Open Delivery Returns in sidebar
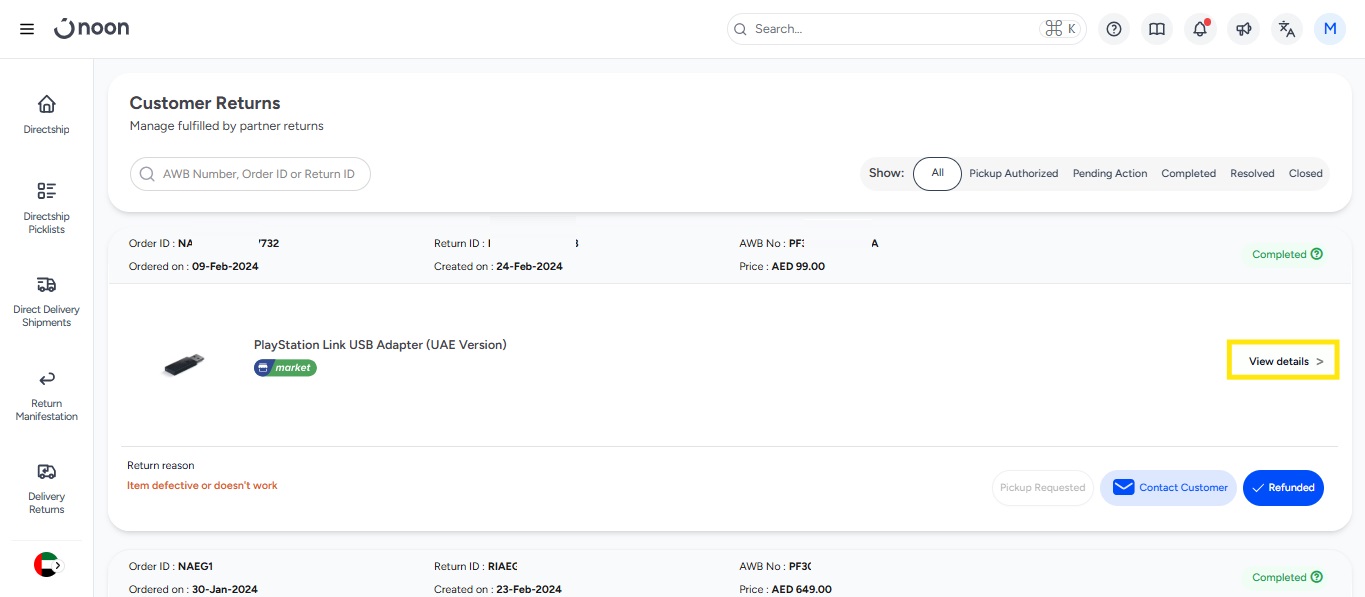This screenshot has width=1365, height=597. tap(46, 488)
